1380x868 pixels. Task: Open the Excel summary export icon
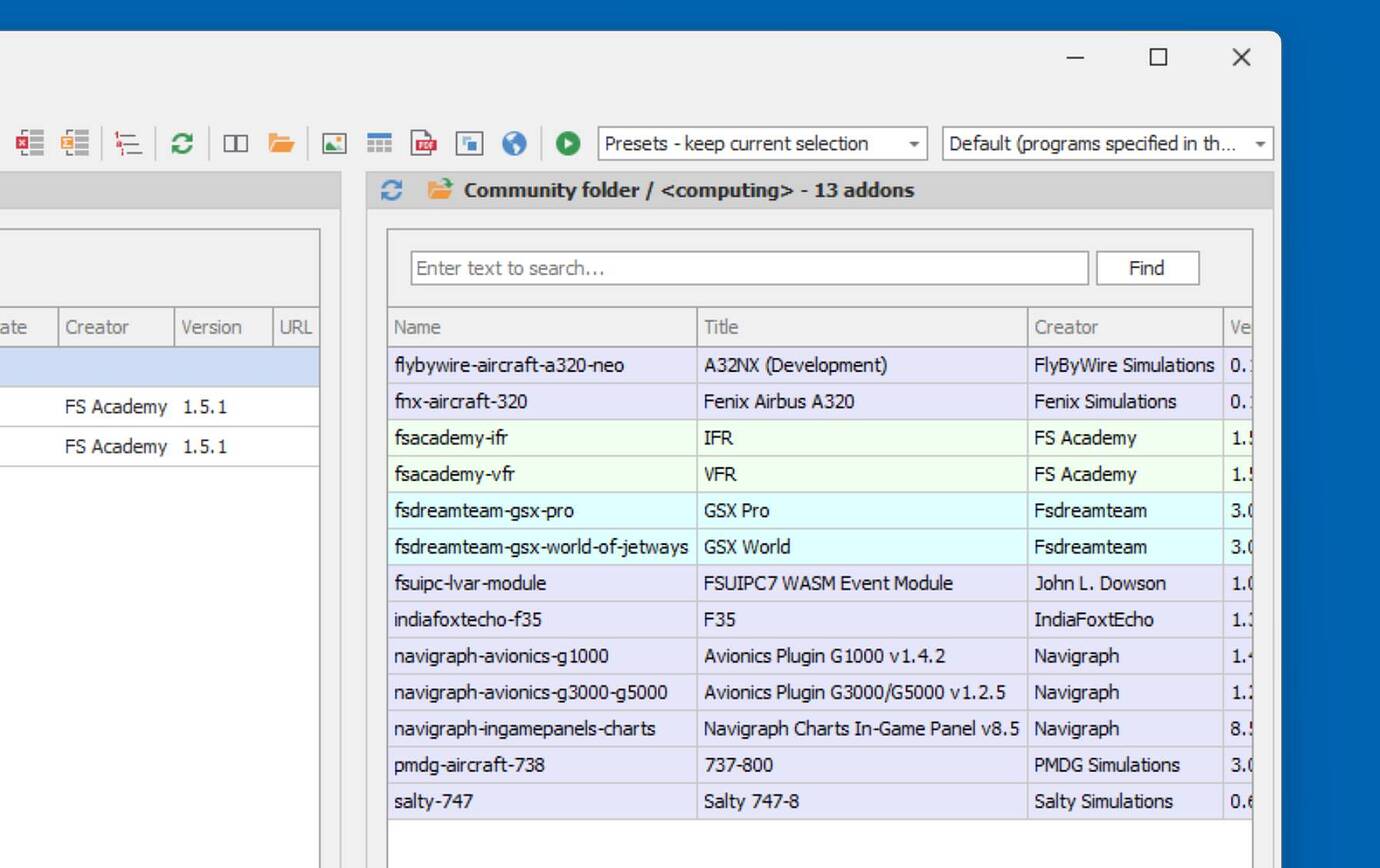74,143
